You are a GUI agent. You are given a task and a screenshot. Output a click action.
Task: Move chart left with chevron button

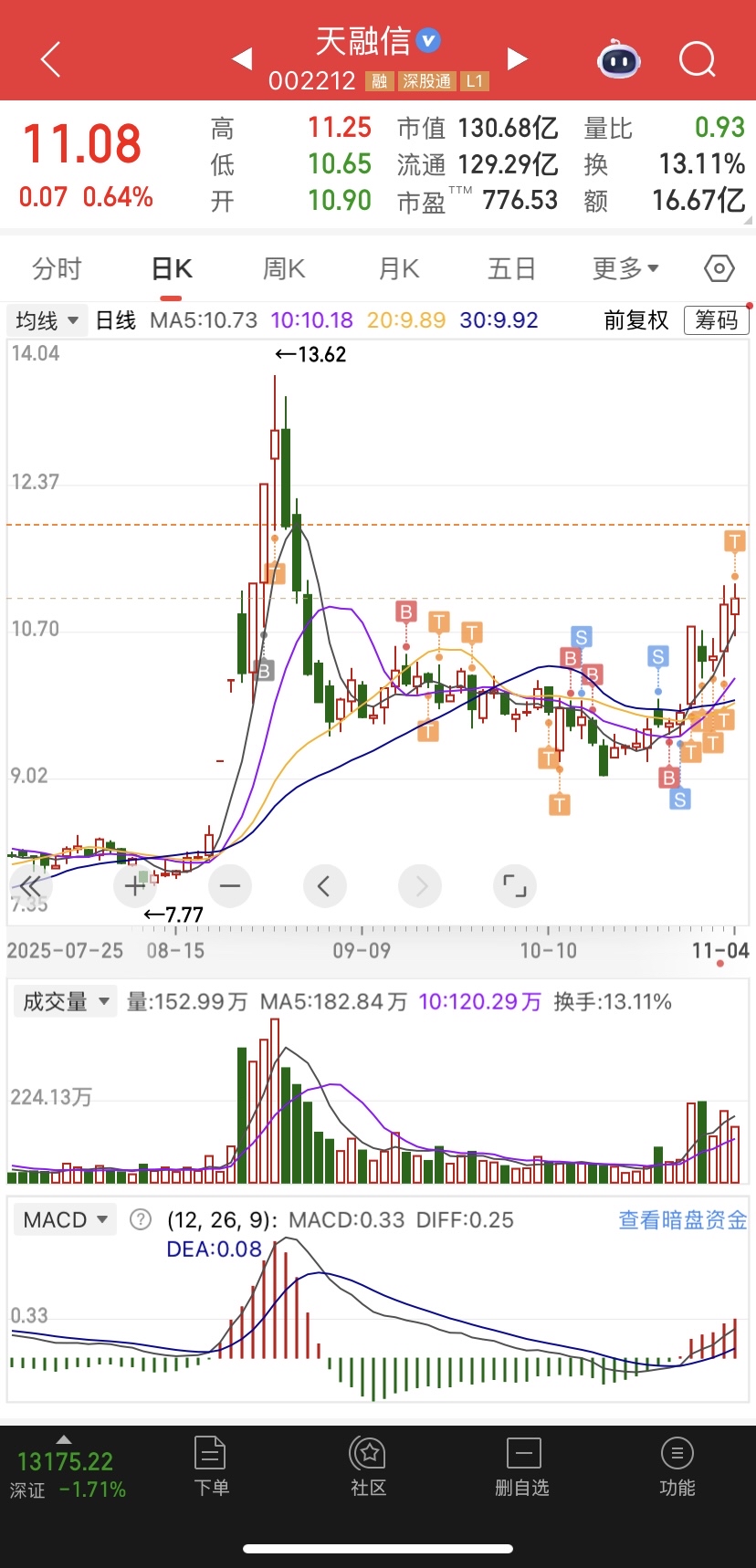[x=324, y=885]
